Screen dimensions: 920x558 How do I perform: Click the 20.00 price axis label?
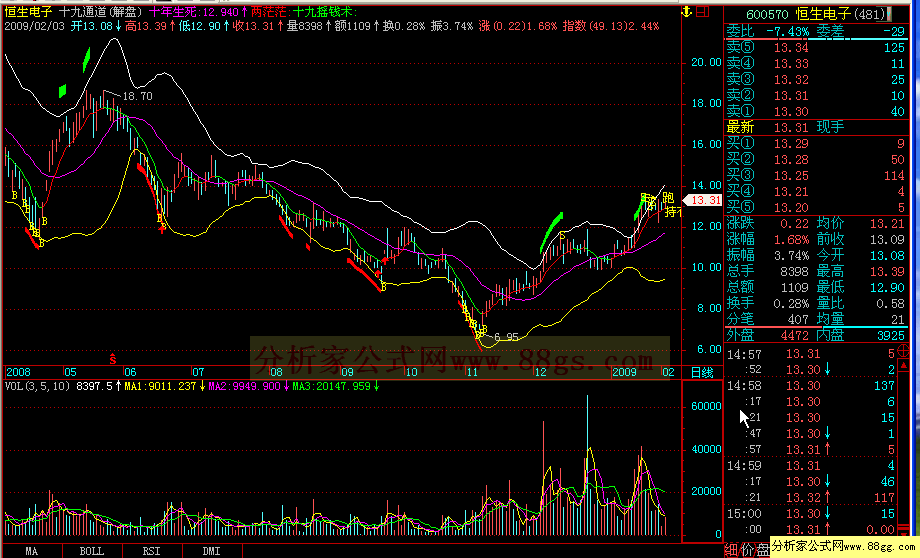click(706, 62)
